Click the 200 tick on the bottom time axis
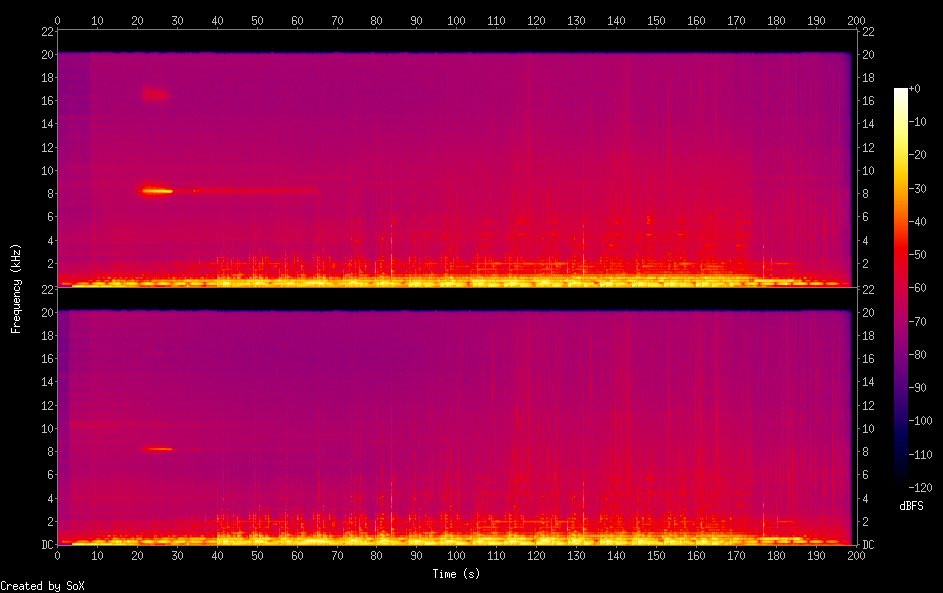The image size is (943, 593). 855,556
